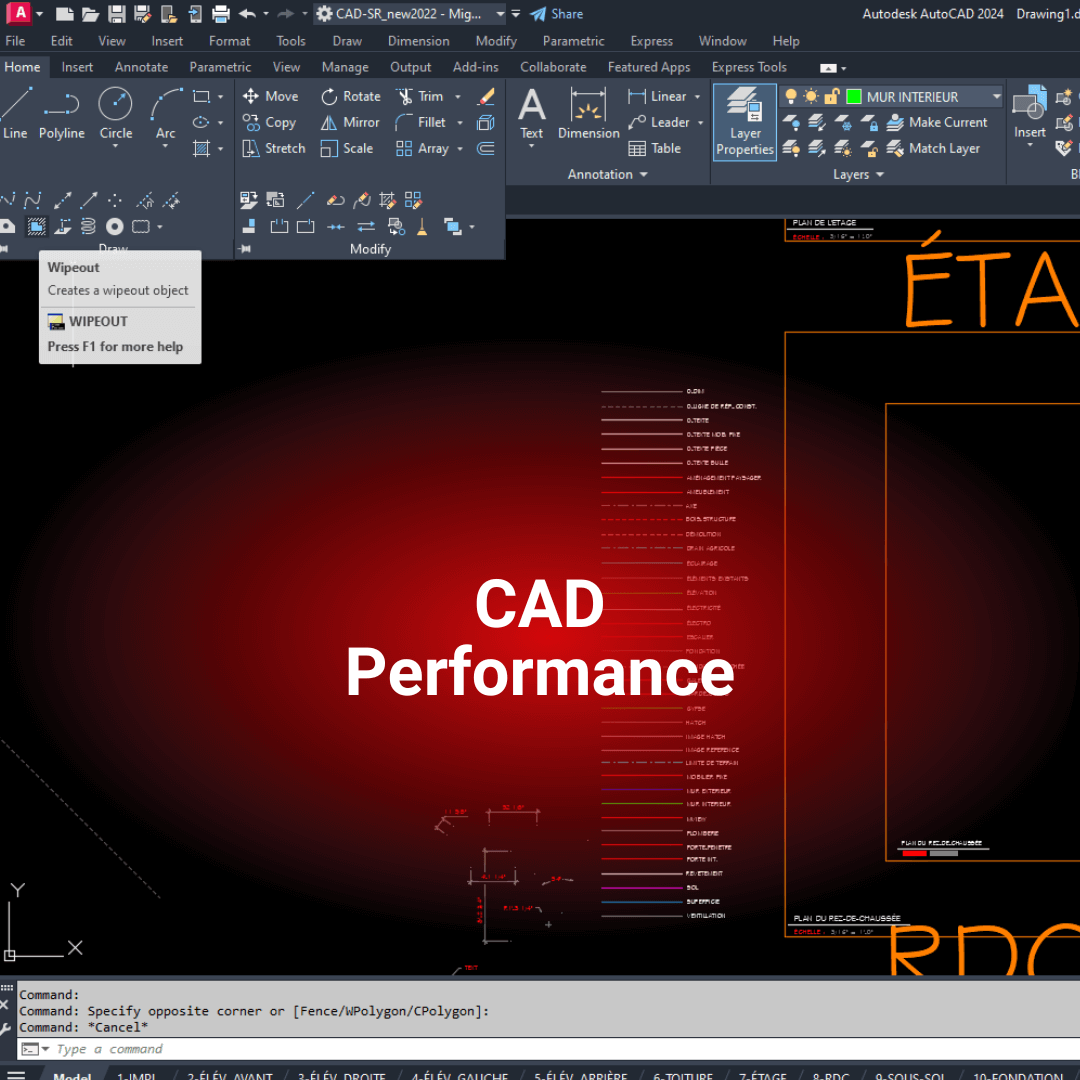The height and width of the screenshot is (1080, 1080).
Task: Click the Helix tool icon
Action: [88, 227]
